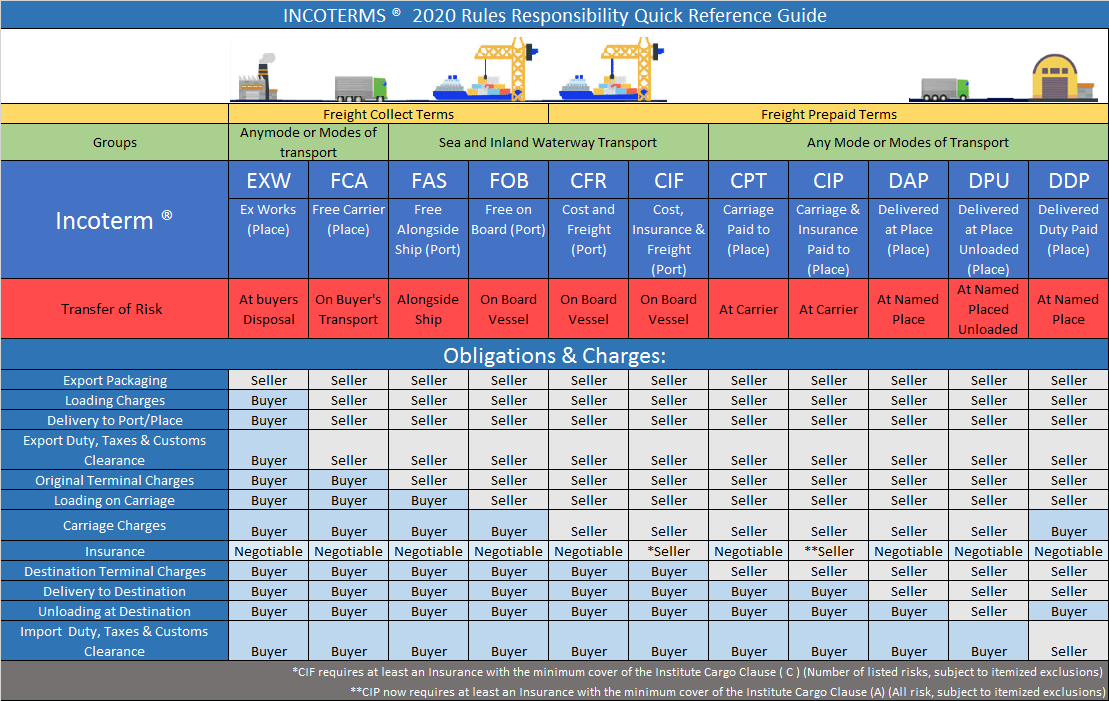The image size is (1109, 701).
Task: Click the Incoterm row label cell
Action: [114, 220]
